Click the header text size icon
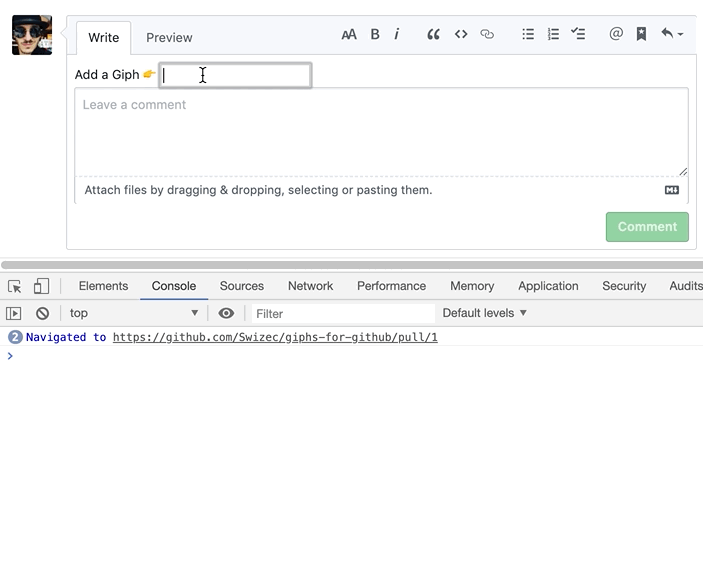 pyautogui.click(x=349, y=35)
